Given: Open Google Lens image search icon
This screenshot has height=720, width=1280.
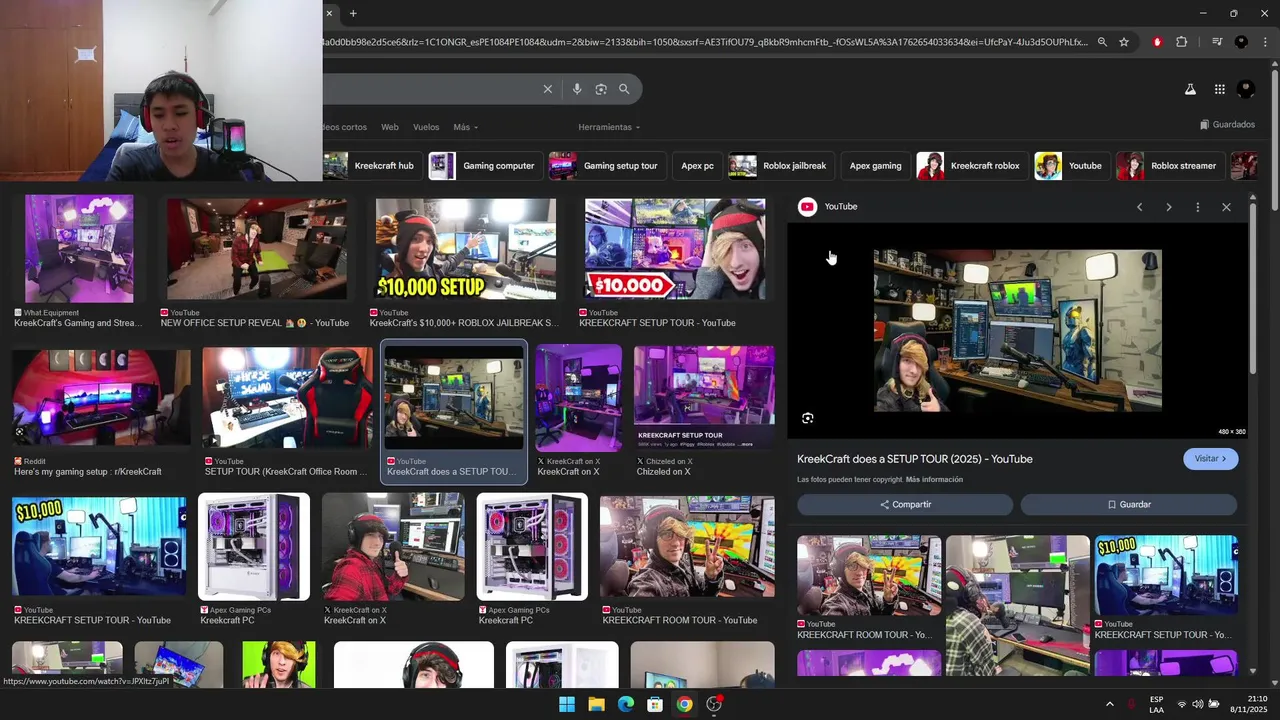Looking at the screenshot, I should [x=601, y=89].
